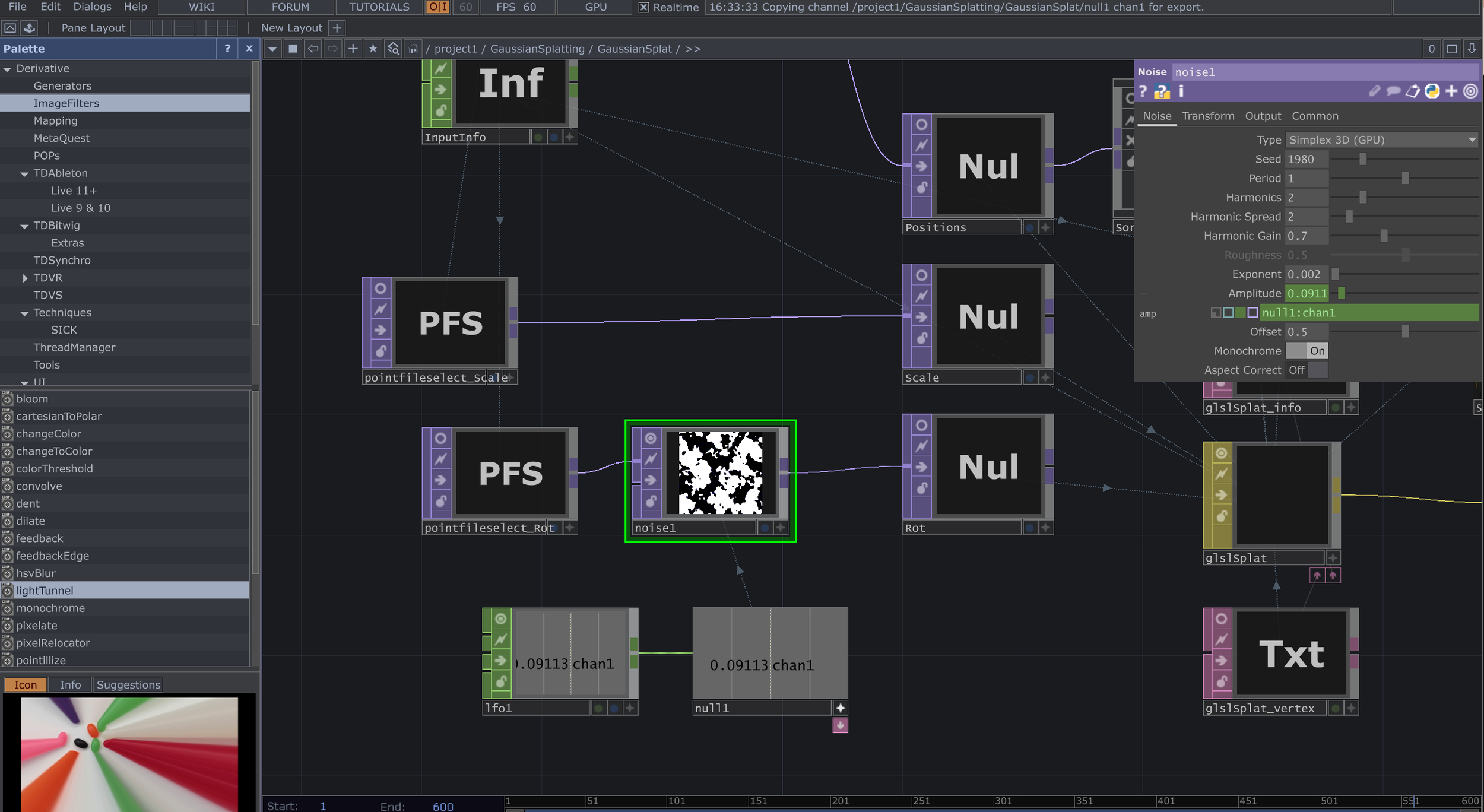Click the comment speech bubble icon
The height and width of the screenshot is (812, 1484).
tap(1393, 91)
